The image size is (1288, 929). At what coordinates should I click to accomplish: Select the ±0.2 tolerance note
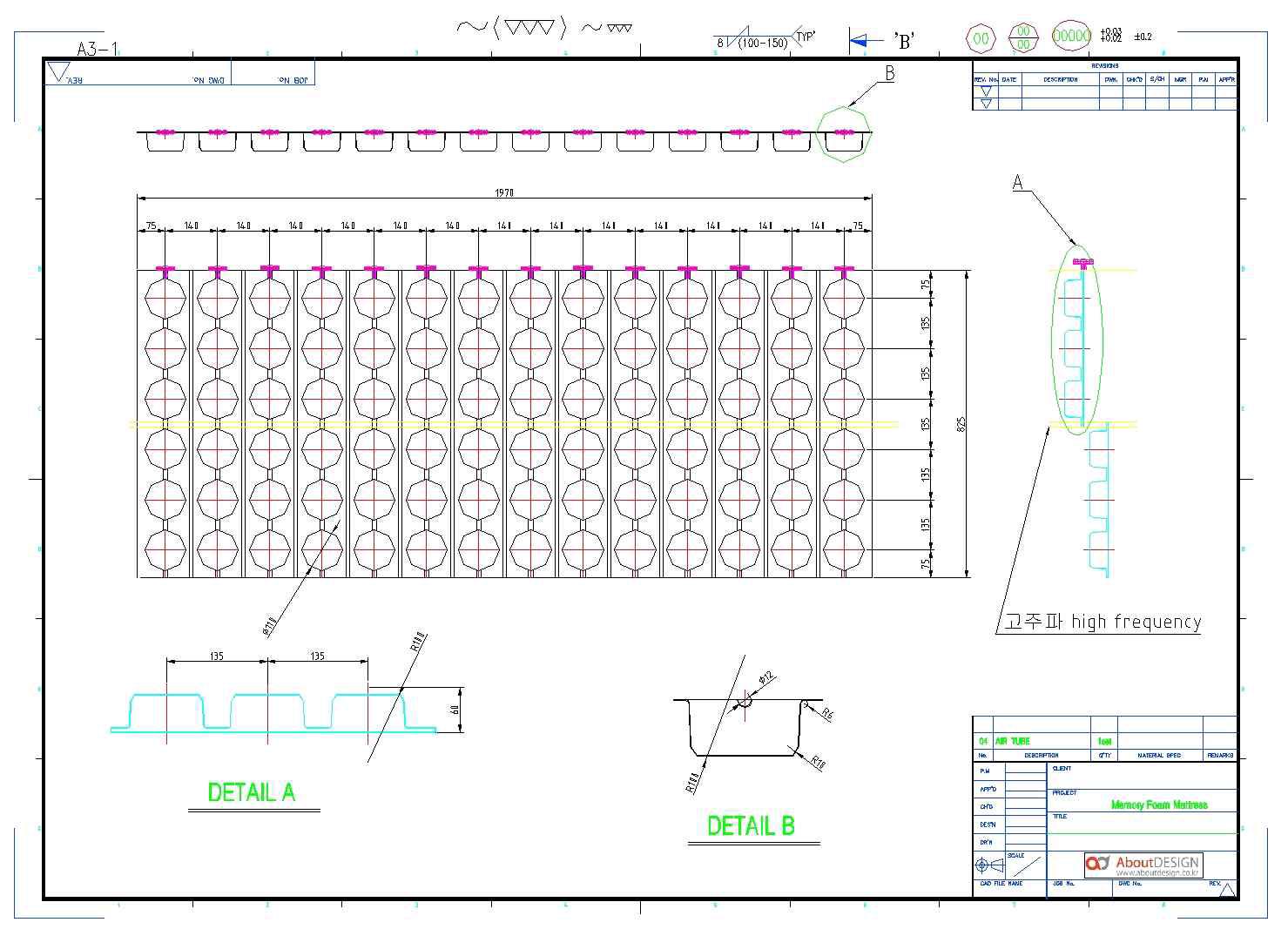1143,37
